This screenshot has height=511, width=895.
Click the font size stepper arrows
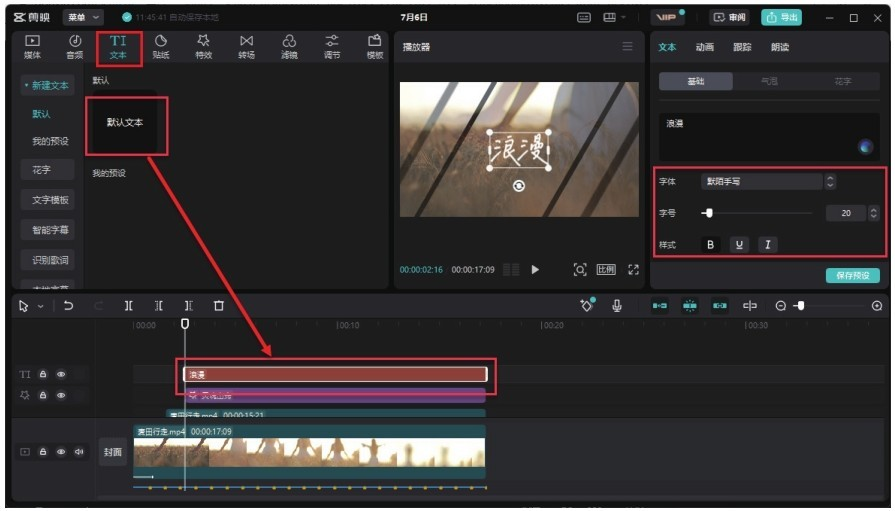coord(873,213)
